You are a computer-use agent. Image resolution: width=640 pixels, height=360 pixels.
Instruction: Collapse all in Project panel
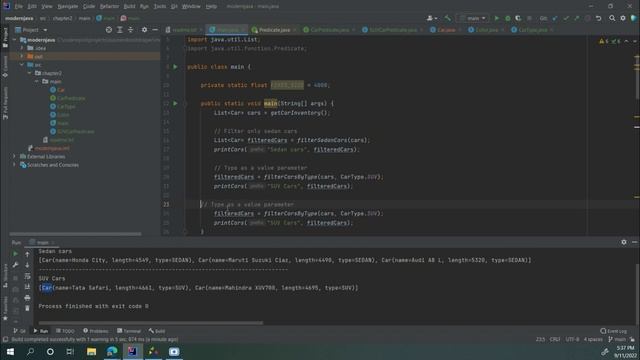pyautogui.click(x=131, y=30)
